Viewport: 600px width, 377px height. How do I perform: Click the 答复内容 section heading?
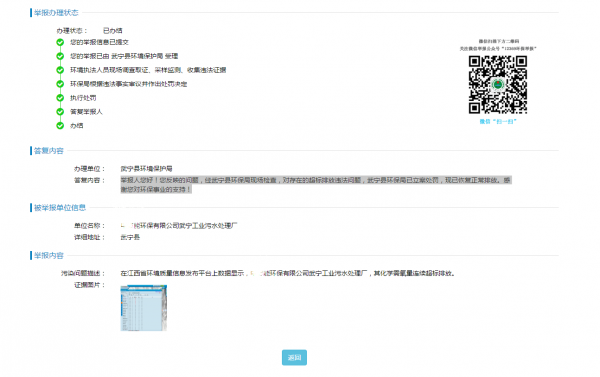49,151
